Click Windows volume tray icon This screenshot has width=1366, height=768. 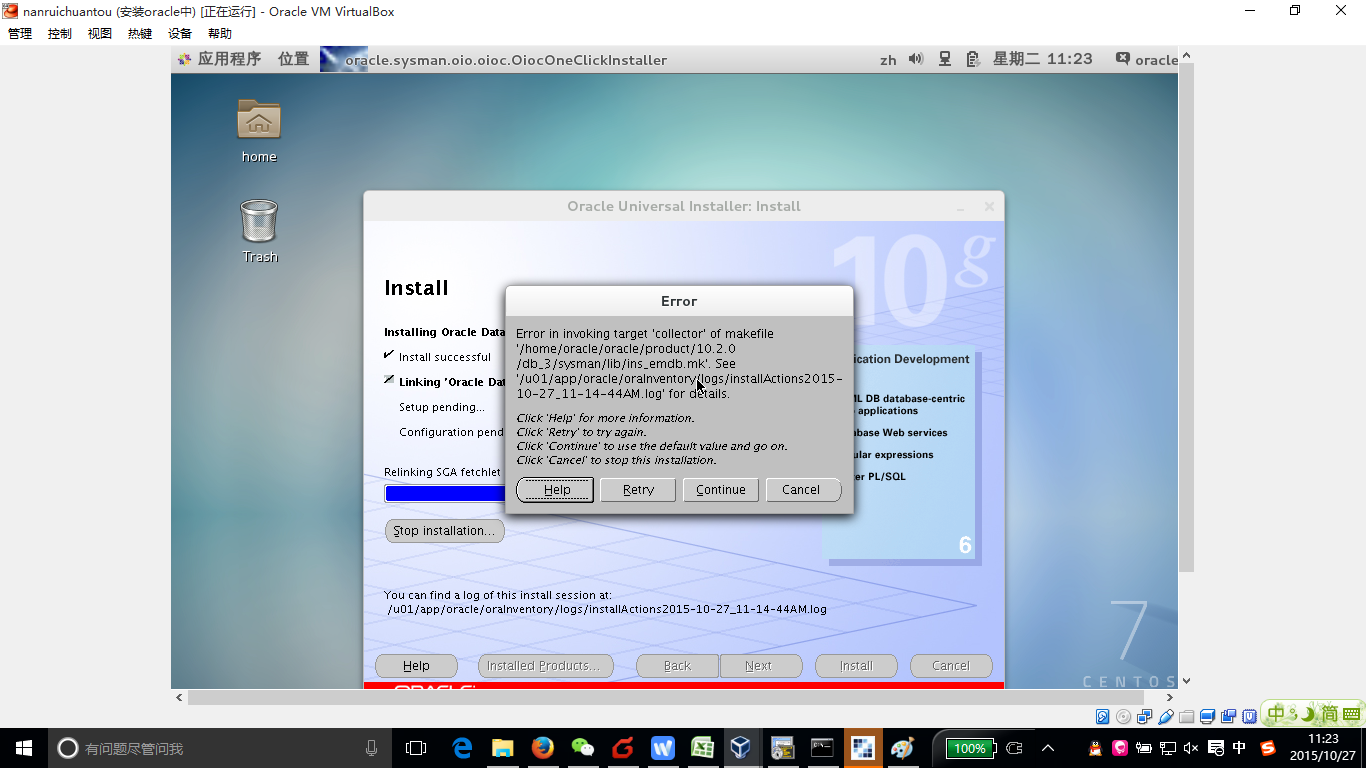[x=1191, y=748]
